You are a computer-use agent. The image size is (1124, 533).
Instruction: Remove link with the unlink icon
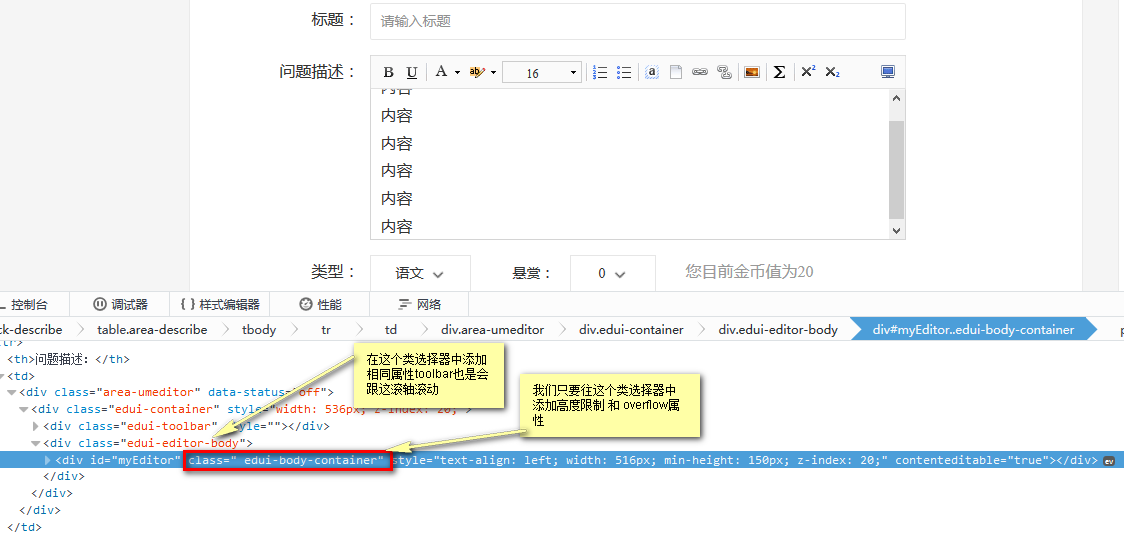724,72
